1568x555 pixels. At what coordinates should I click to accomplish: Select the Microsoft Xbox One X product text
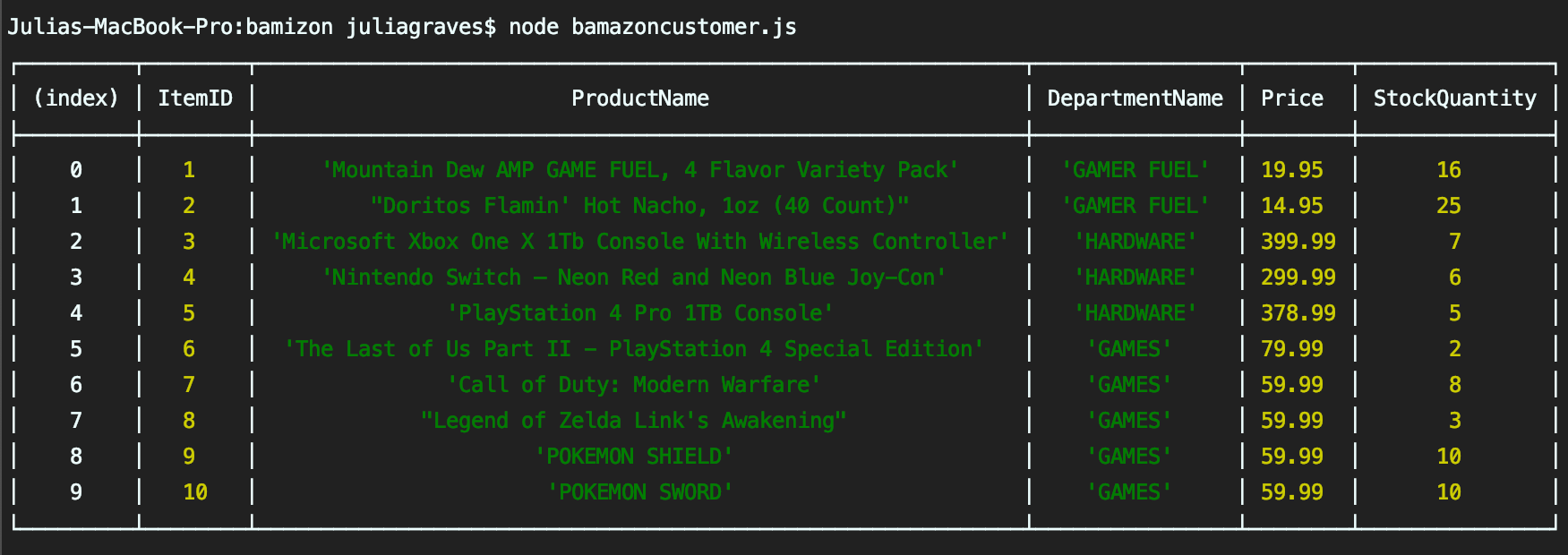(x=640, y=242)
